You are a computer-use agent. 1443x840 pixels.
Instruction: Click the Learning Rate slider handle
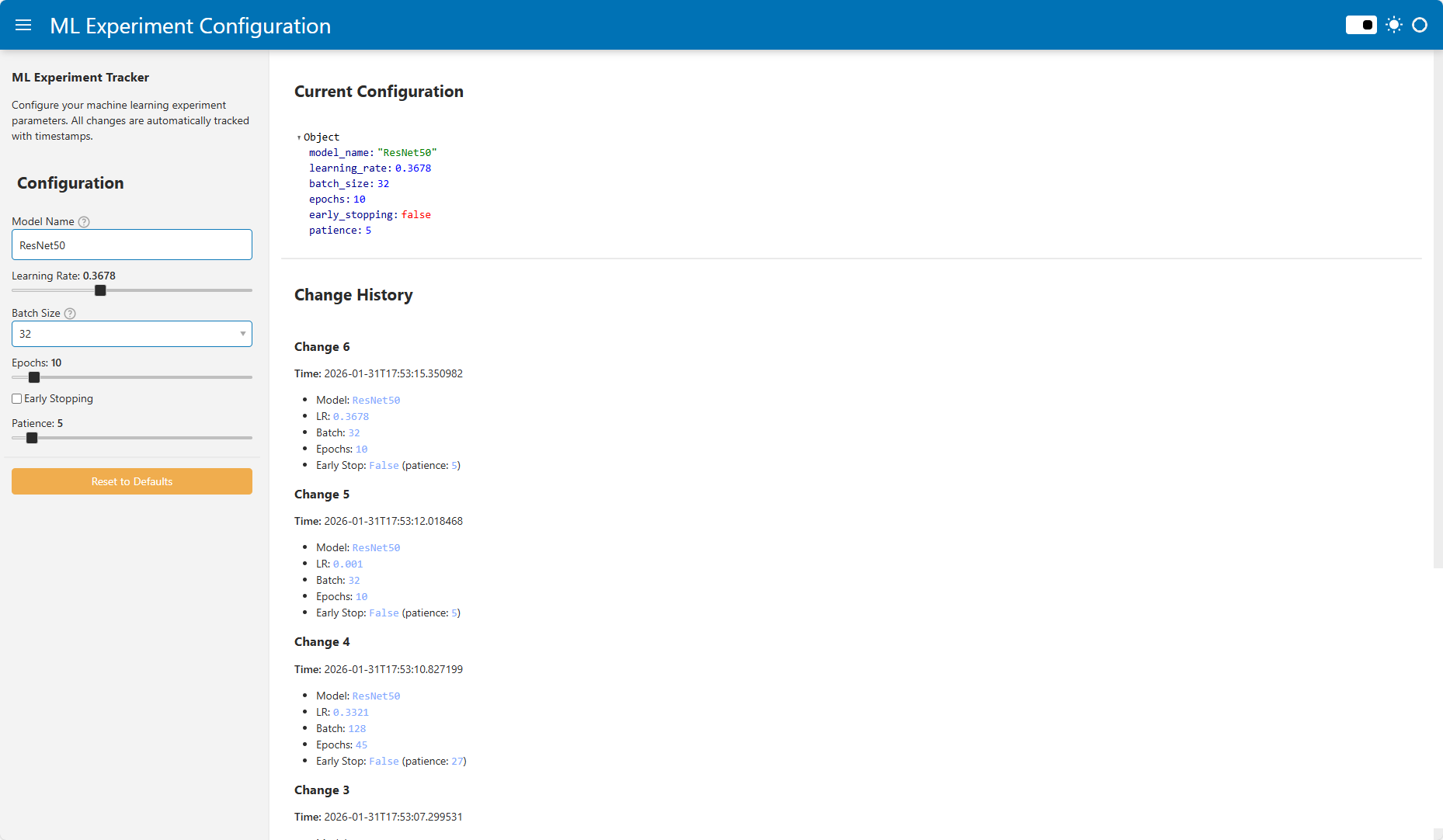[100, 290]
